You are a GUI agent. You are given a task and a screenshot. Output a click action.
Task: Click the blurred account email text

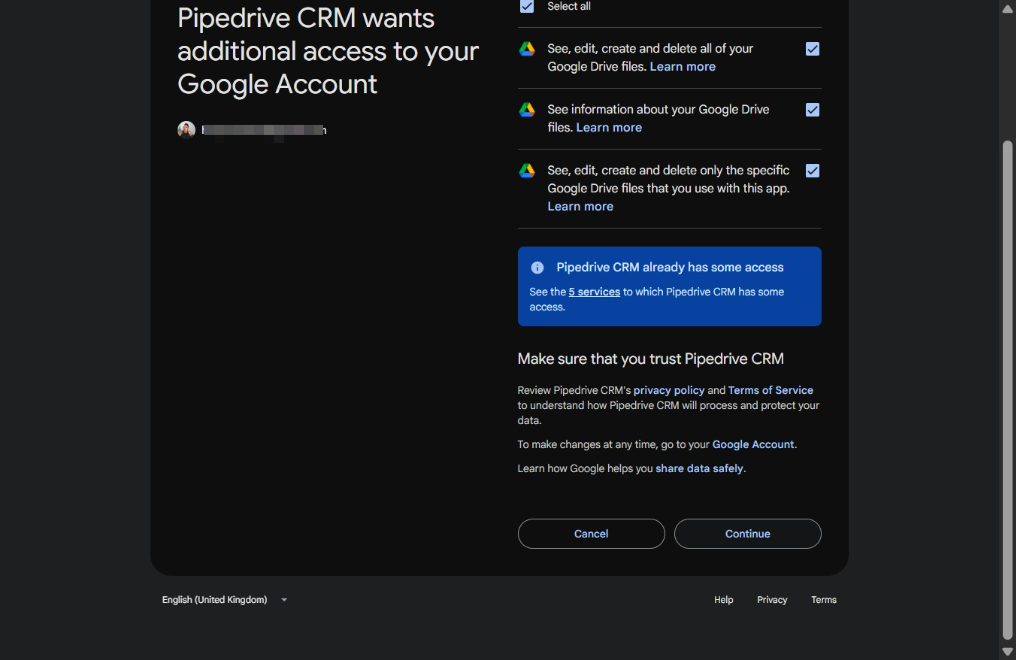click(264, 130)
